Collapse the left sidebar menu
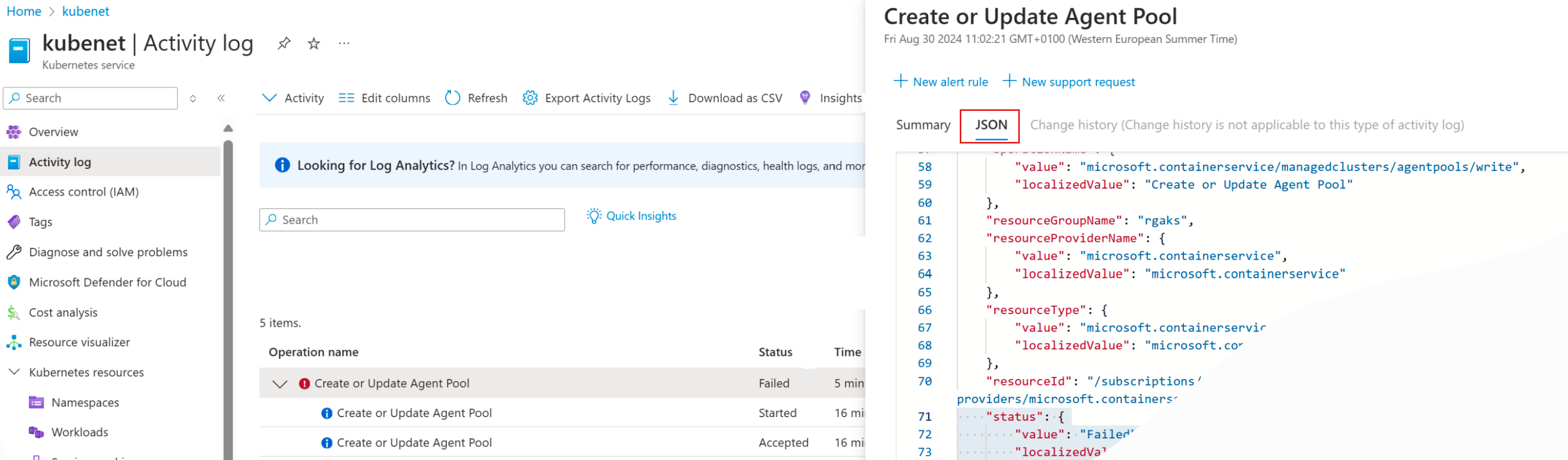Image resolution: width=1568 pixels, height=460 pixels. (x=221, y=98)
